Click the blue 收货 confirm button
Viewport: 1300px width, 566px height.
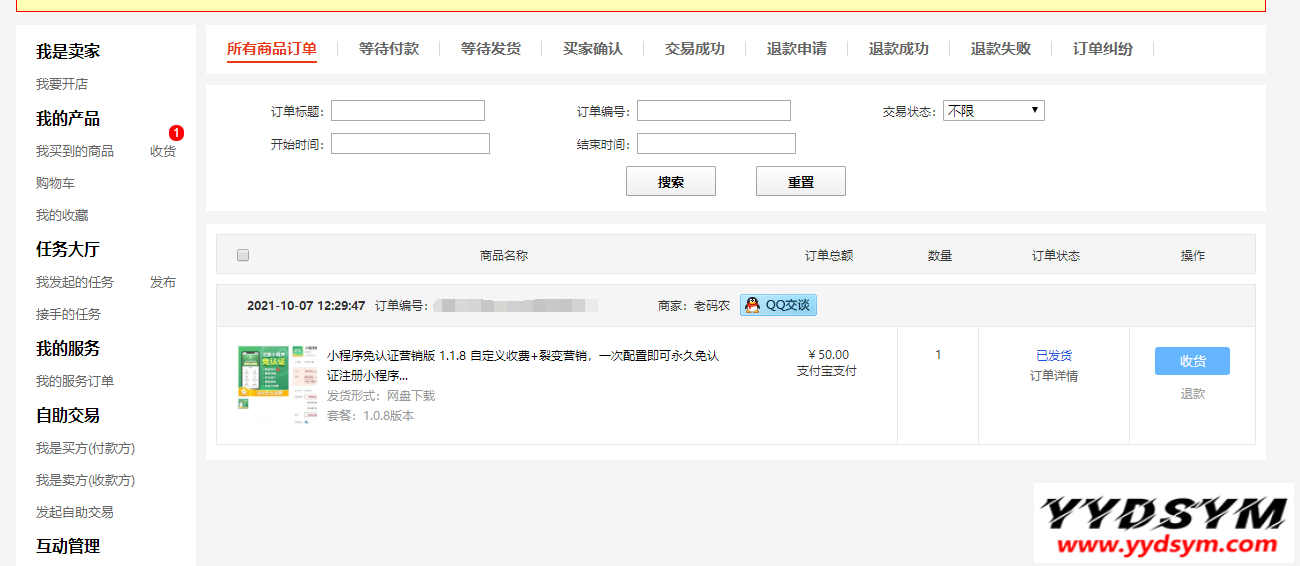pyautogui.click(x=1192, y=361)
